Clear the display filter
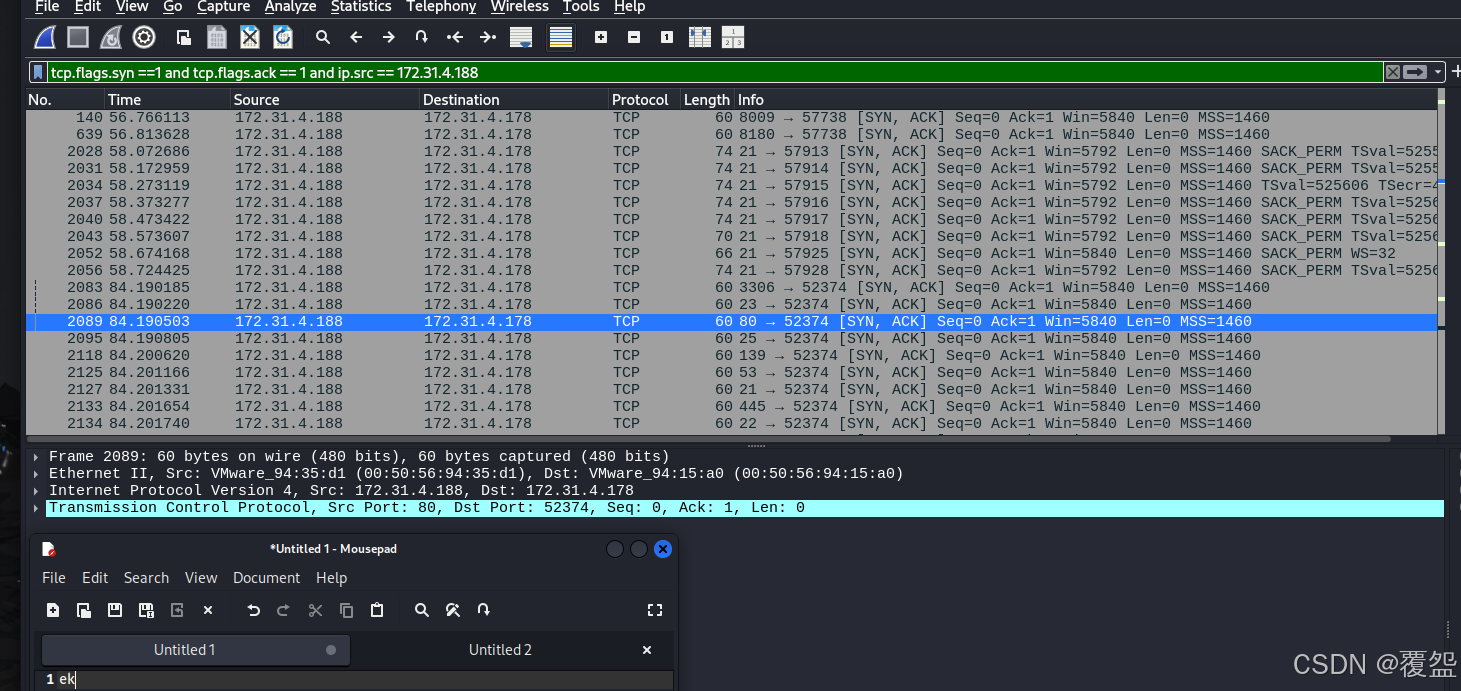Screen dimensions: 1461x691 click(1392, 72)
